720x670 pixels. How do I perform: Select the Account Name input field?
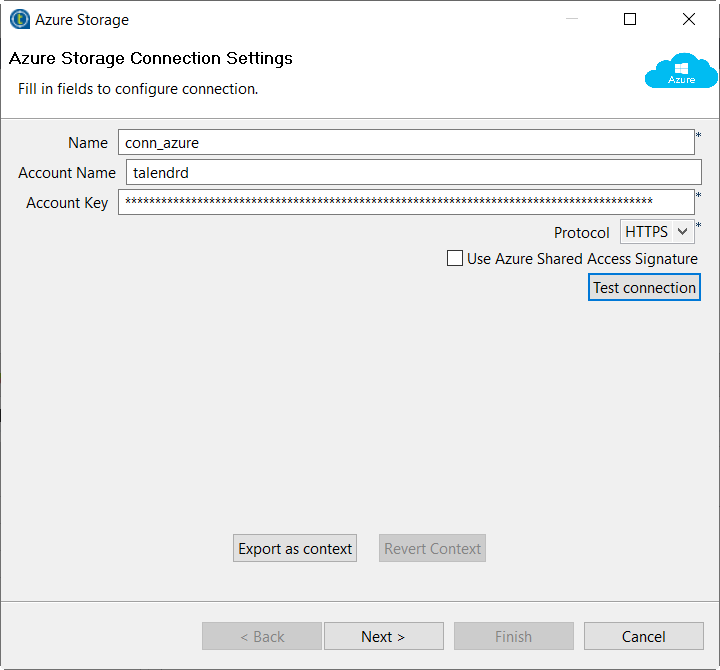point(413,173)
